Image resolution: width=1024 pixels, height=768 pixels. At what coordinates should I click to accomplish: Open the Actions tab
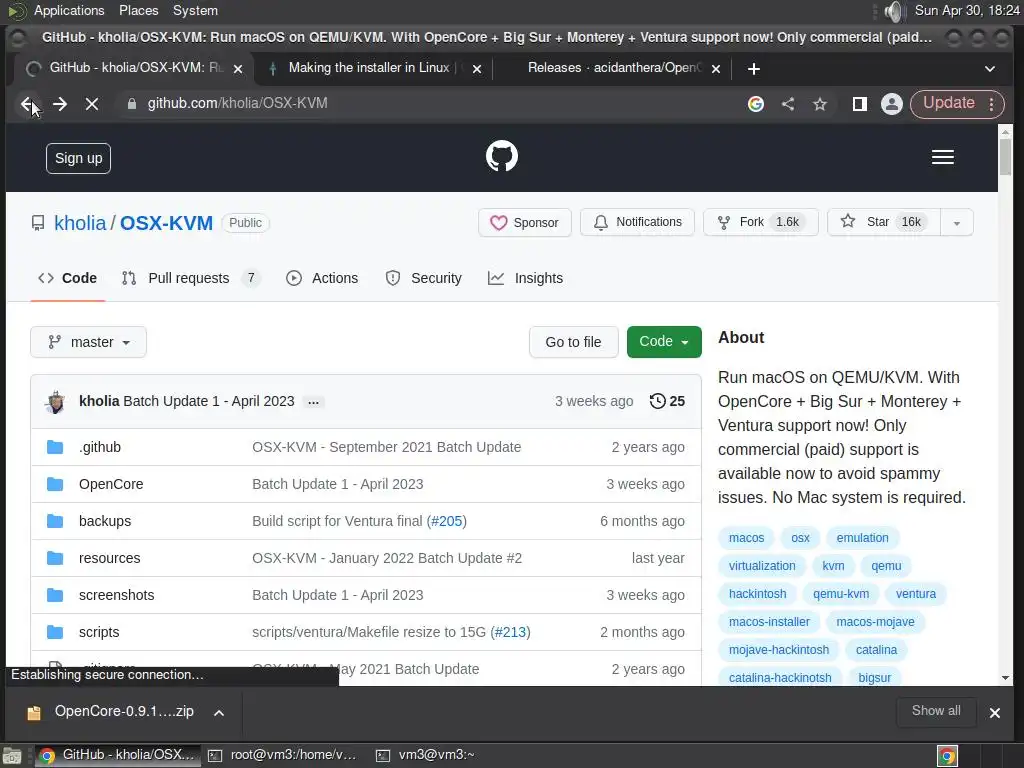(x=322, y=278)
